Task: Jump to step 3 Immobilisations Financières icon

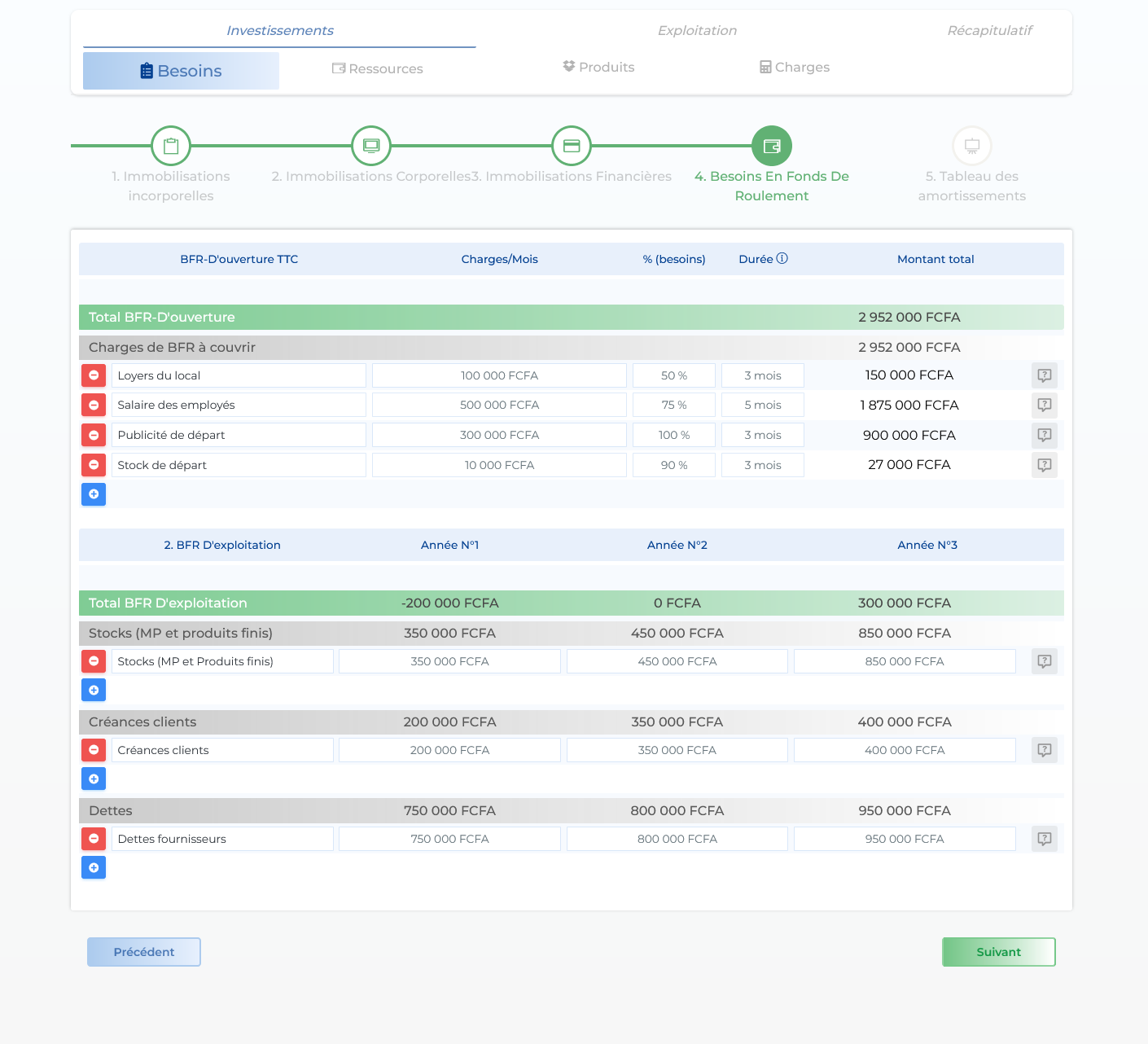Action: (x=572, y=146)
